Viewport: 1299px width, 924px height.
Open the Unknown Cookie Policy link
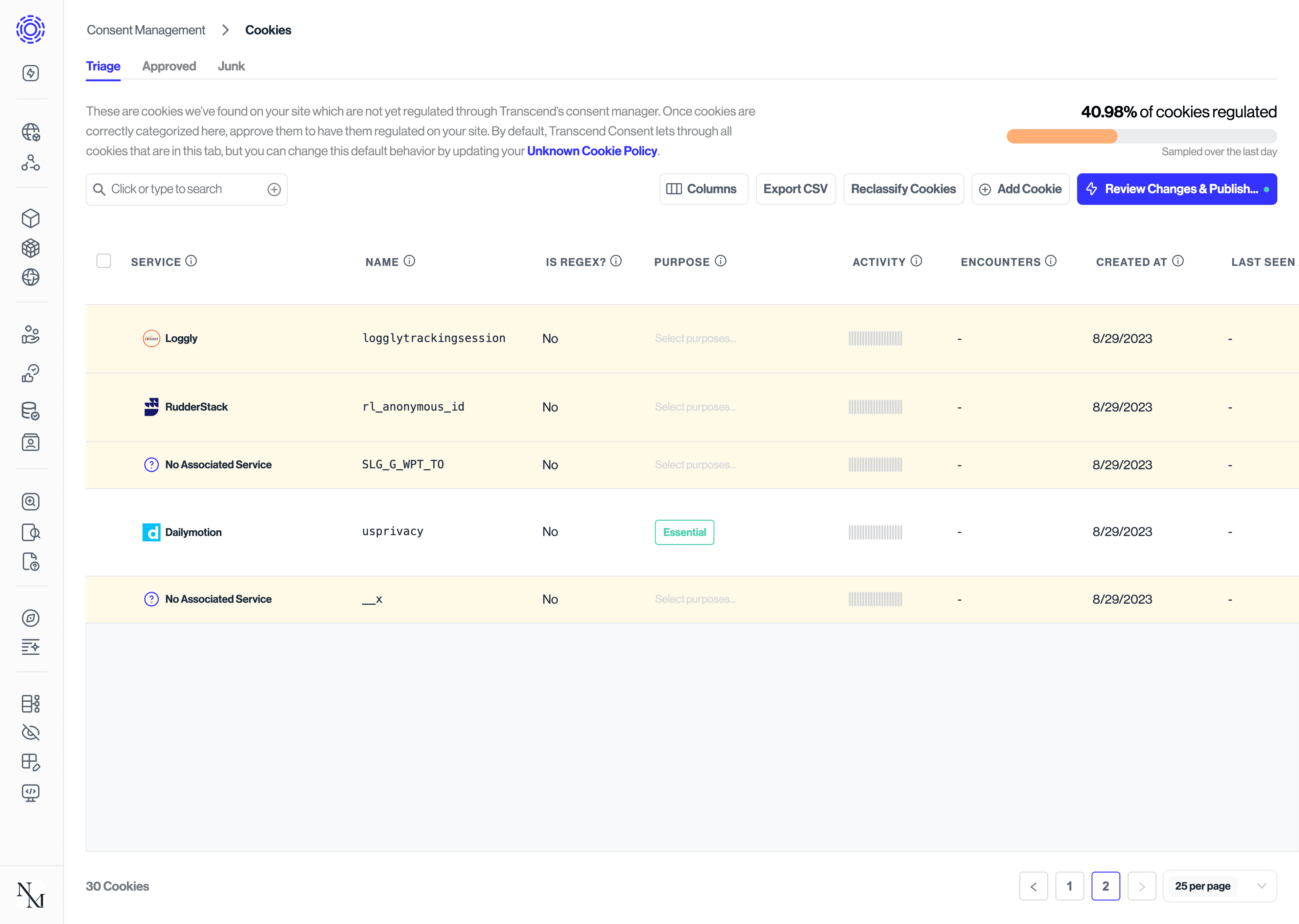point(592,151)
